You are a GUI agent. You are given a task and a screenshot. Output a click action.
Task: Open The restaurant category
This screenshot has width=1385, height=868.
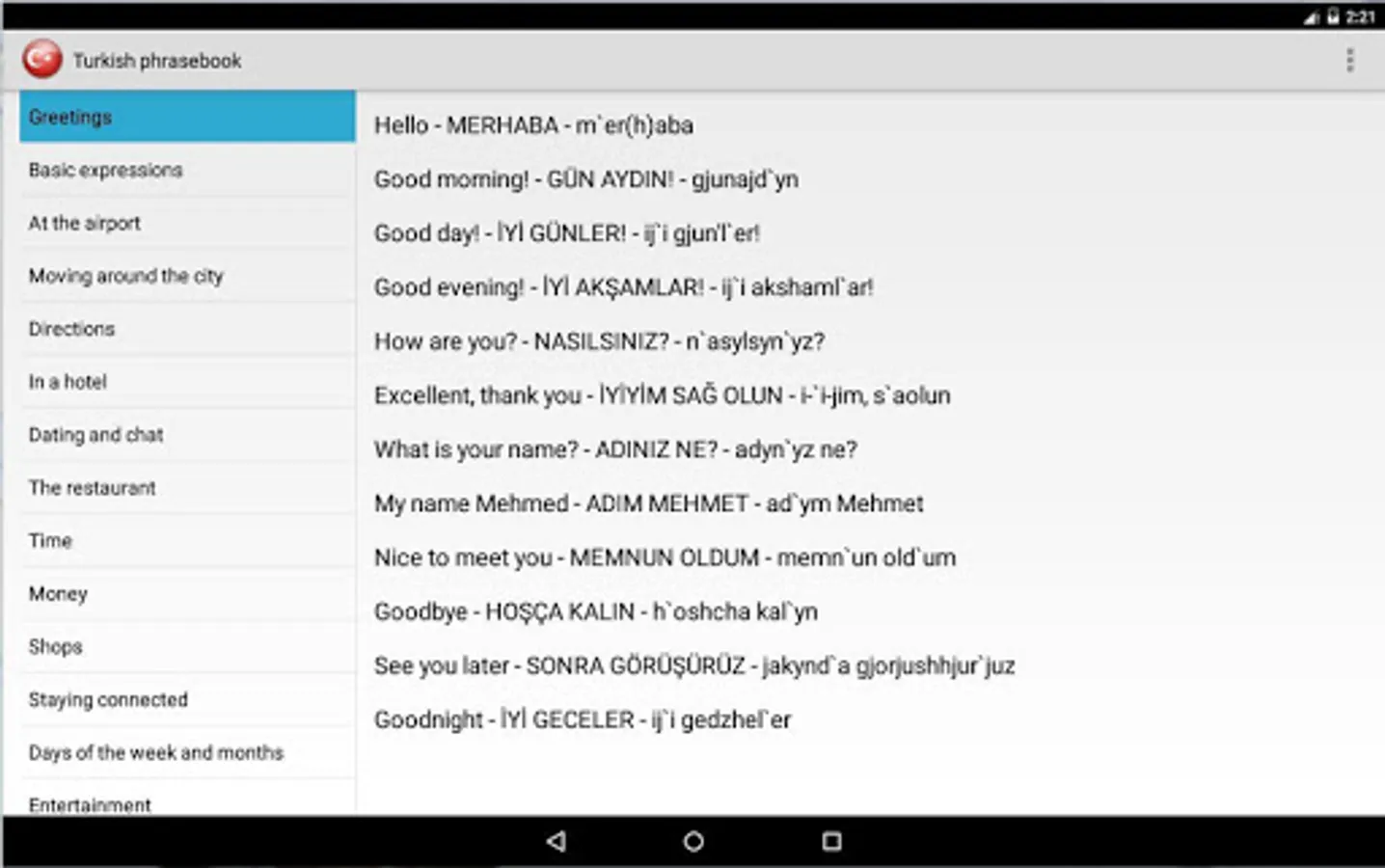pos(187,488)
